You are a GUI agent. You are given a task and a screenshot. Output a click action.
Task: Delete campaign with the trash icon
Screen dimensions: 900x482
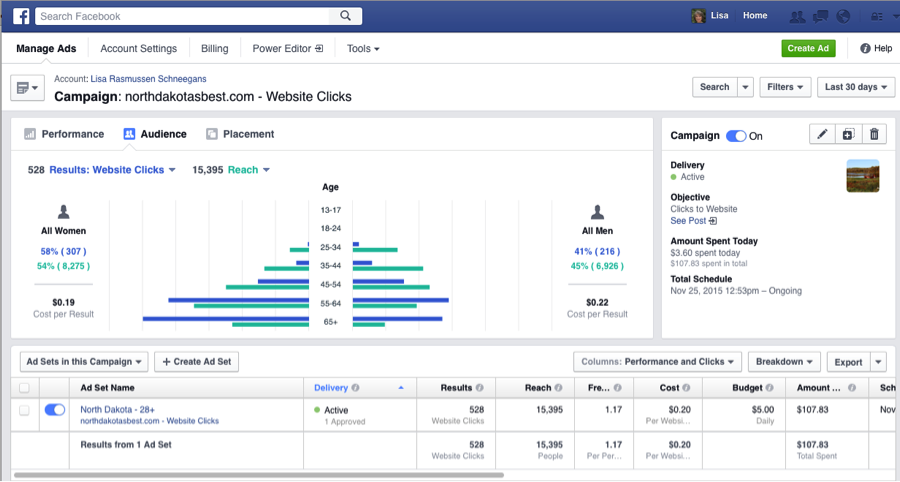pos(874,135)
